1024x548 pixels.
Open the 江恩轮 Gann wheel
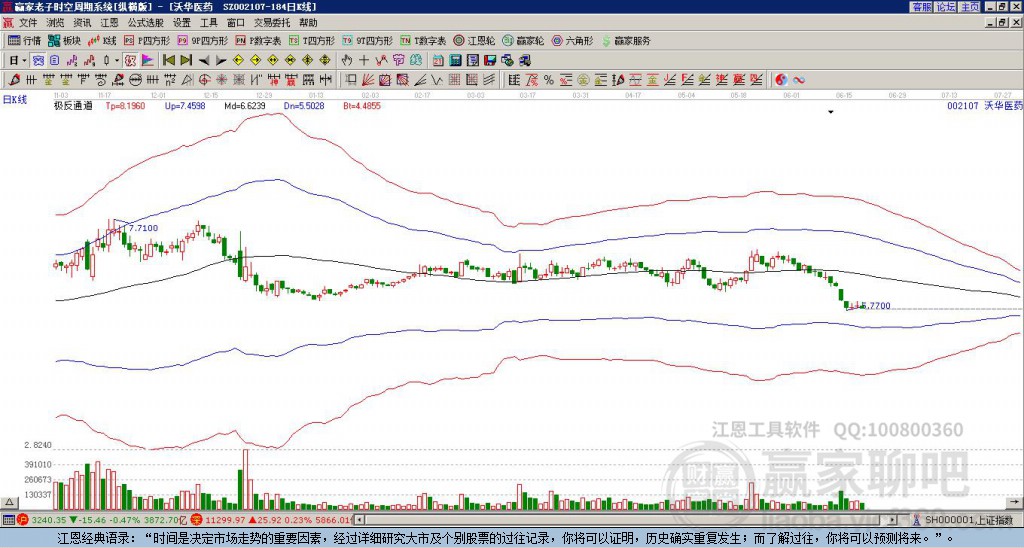(x=474, y=40)
